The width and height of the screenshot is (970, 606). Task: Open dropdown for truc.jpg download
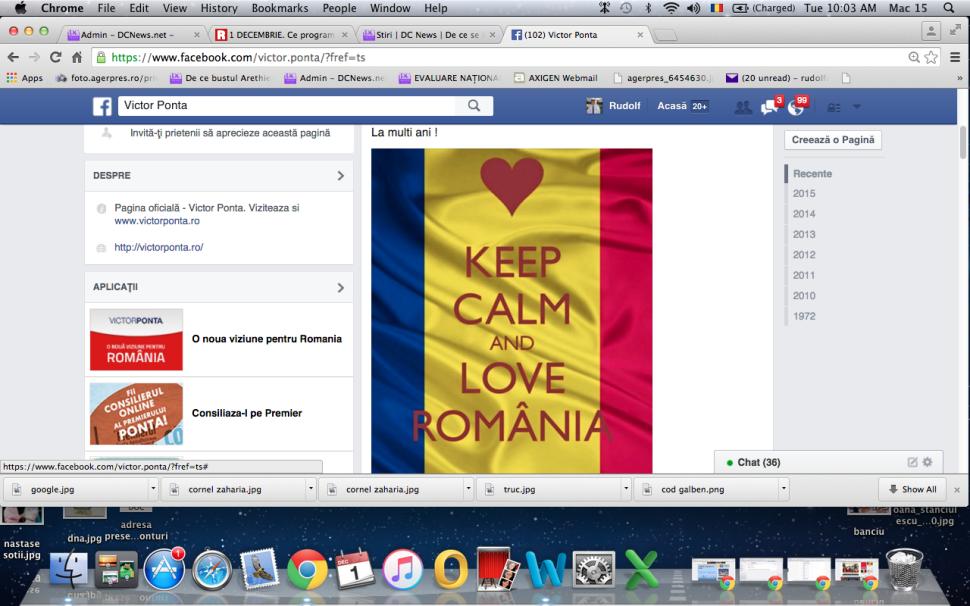pyautogui.click(x=626, y=490)
